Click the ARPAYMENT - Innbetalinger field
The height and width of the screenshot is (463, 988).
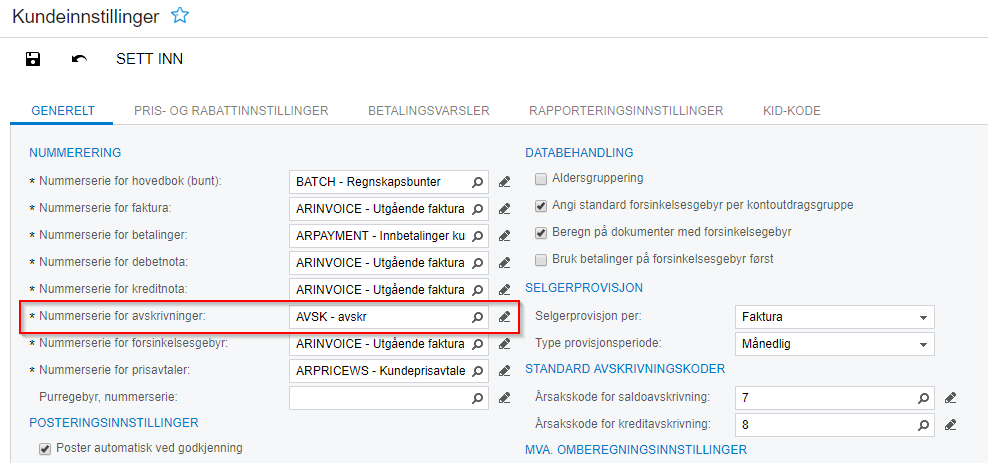pyautogui.click(x=389, y=236)
